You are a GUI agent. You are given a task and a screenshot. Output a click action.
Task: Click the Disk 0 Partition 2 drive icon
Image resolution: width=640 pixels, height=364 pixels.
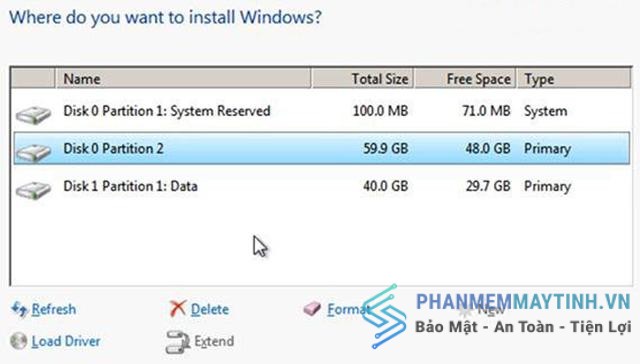pyautogui.click(x=33, y=152)
